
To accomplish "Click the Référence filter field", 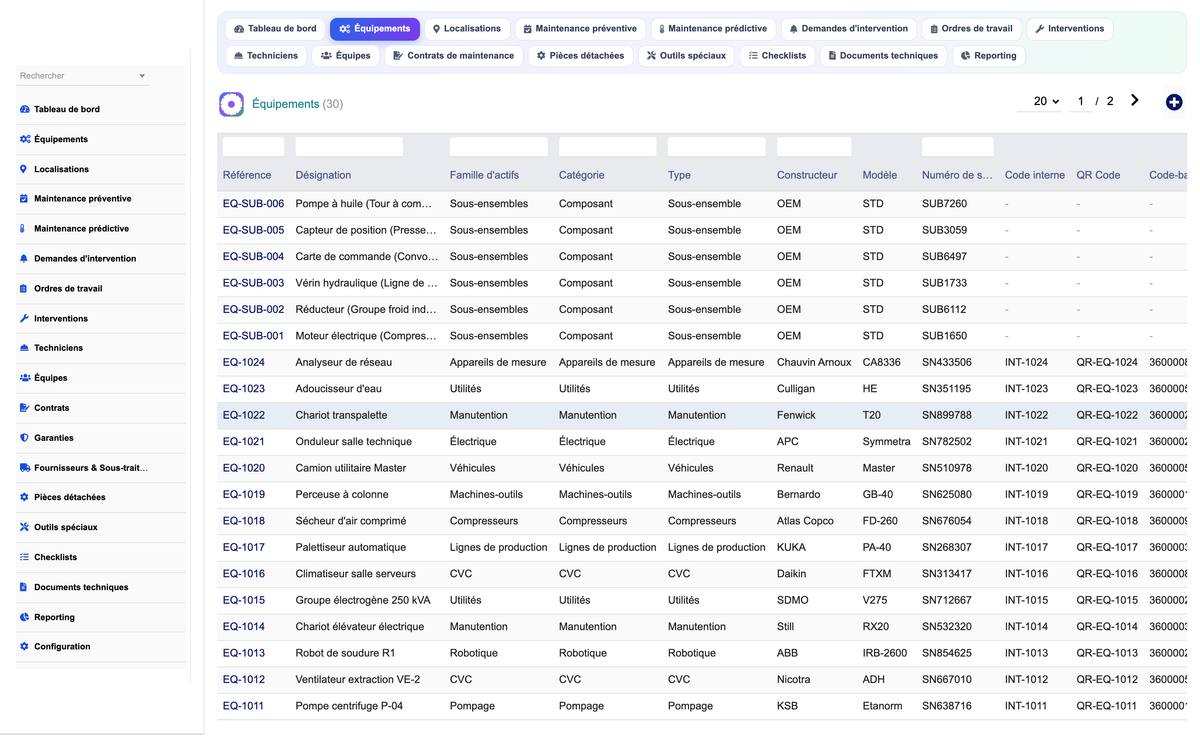I will 254,147.
